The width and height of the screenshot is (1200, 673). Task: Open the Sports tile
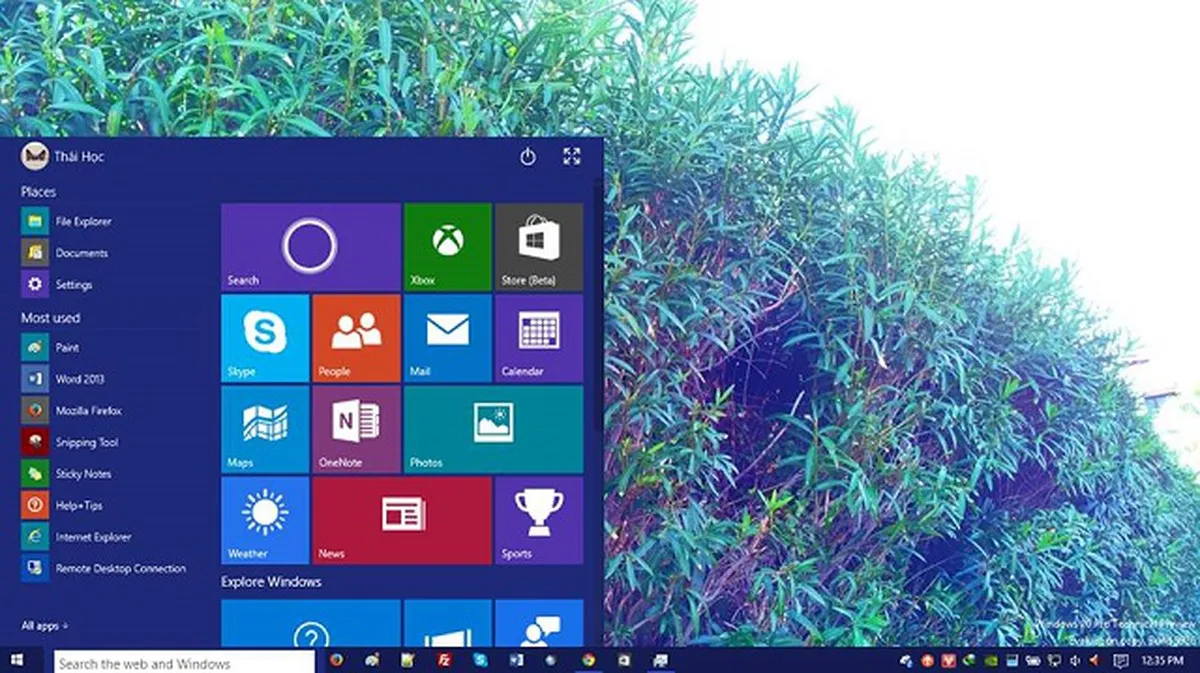point(539,520)
